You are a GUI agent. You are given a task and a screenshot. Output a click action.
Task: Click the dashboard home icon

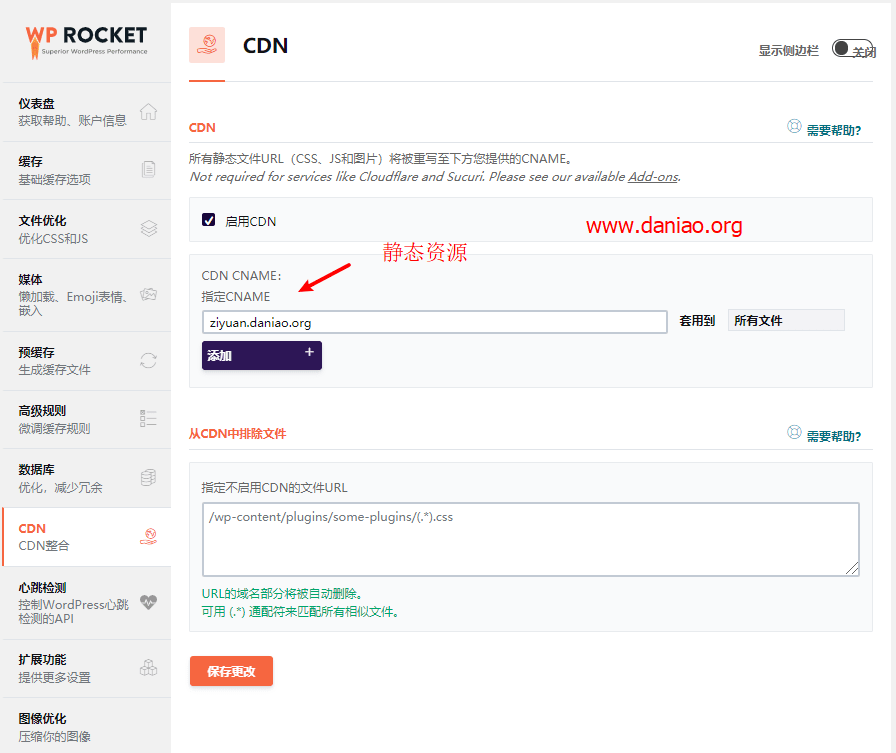click(149, 112)
